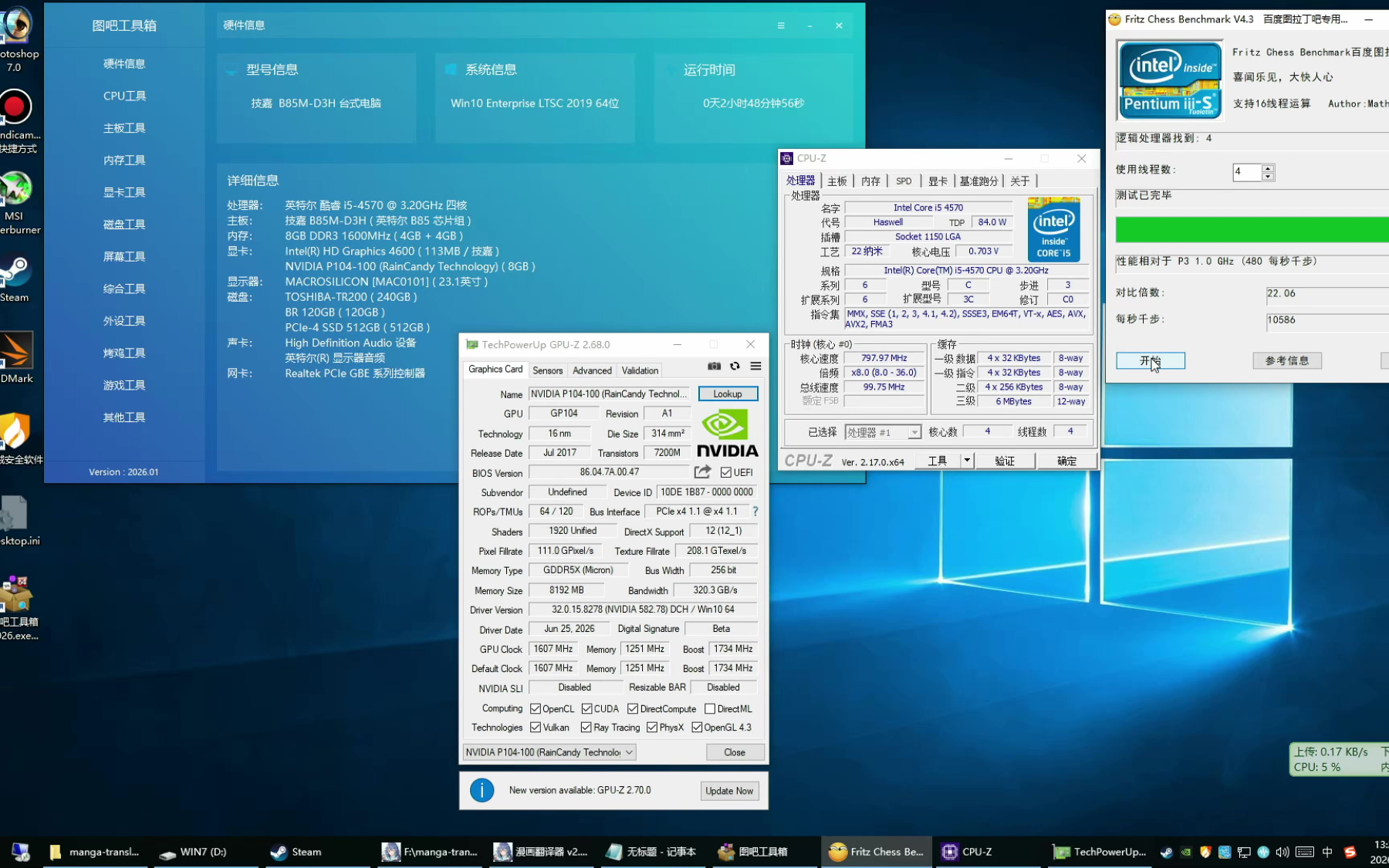Click the 参考信息 button in Fritz Chess
1389x868 pixels.
point(1287,360)
